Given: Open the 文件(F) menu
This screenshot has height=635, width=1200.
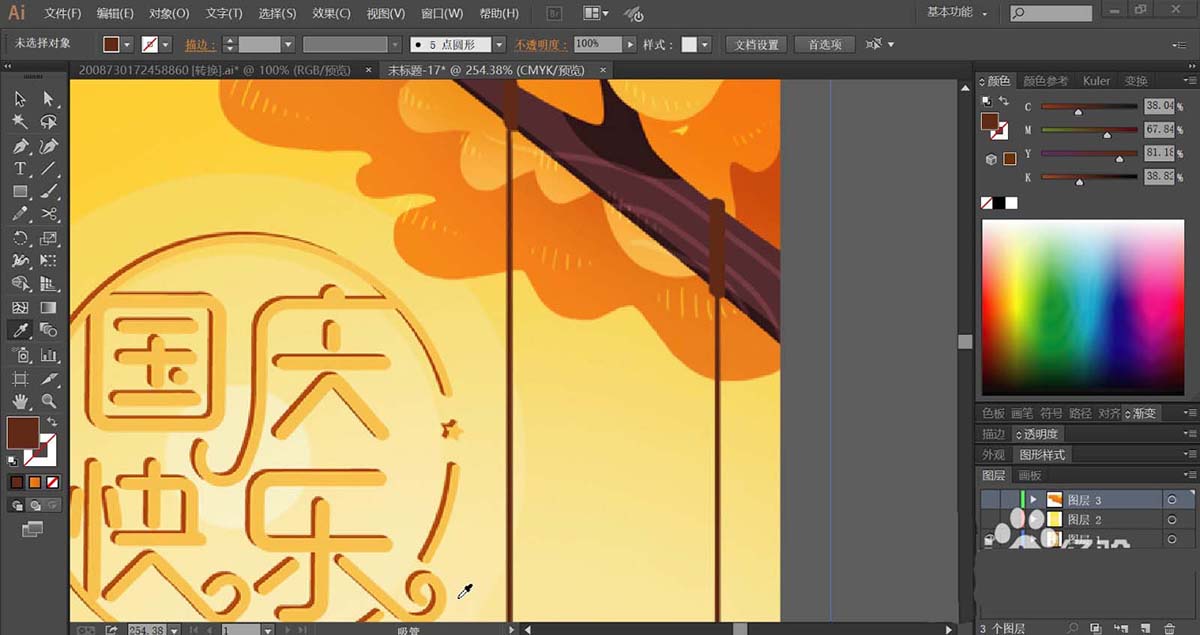Looking at the screenshot, I should tap(63, 13).
